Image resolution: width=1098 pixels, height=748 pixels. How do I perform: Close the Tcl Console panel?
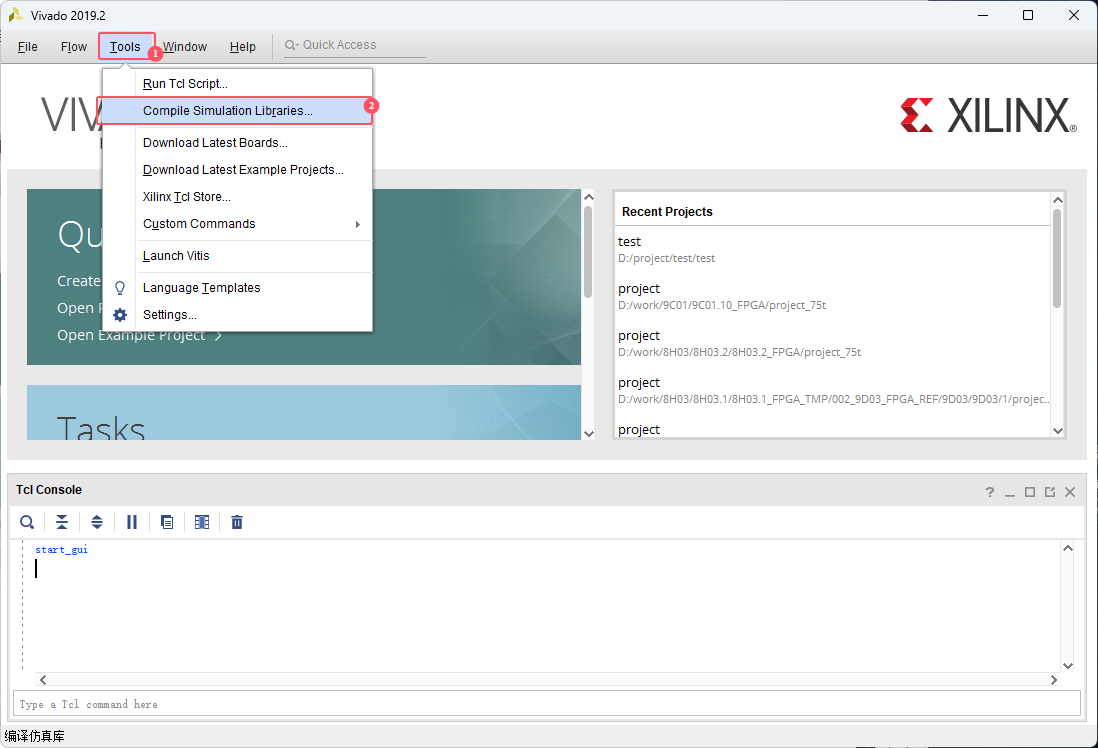coord(1070,492)
